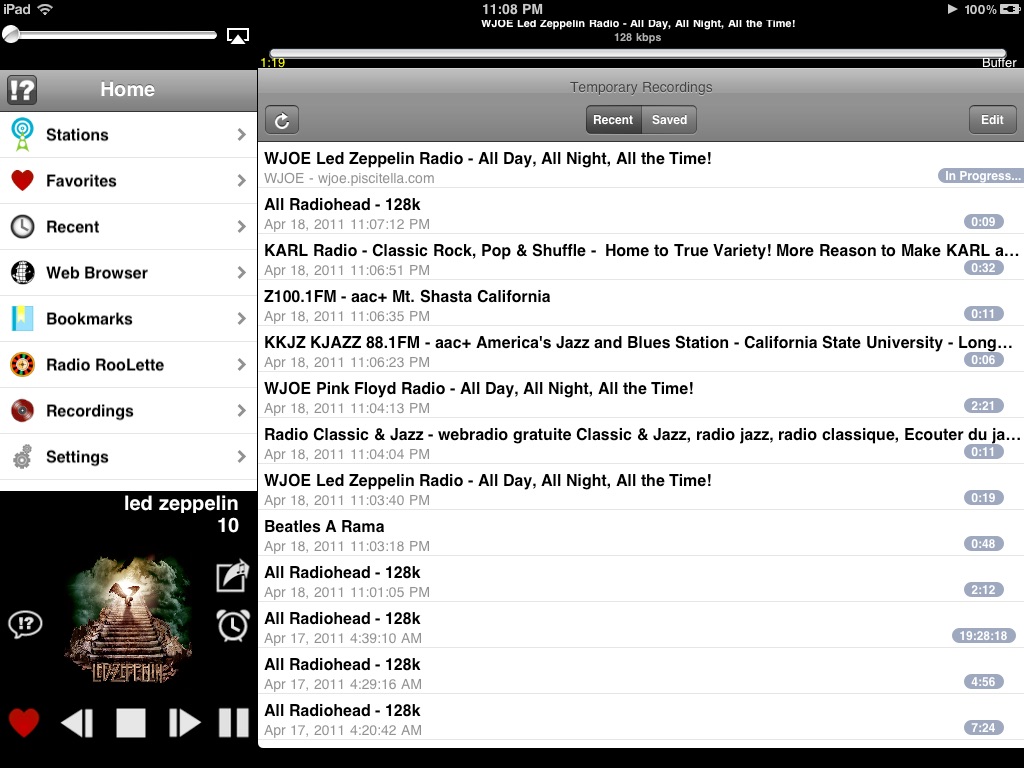The width and height of the screenshot is (1024, 768).
Task: Skip to previous station
Action: click(77, 723)
